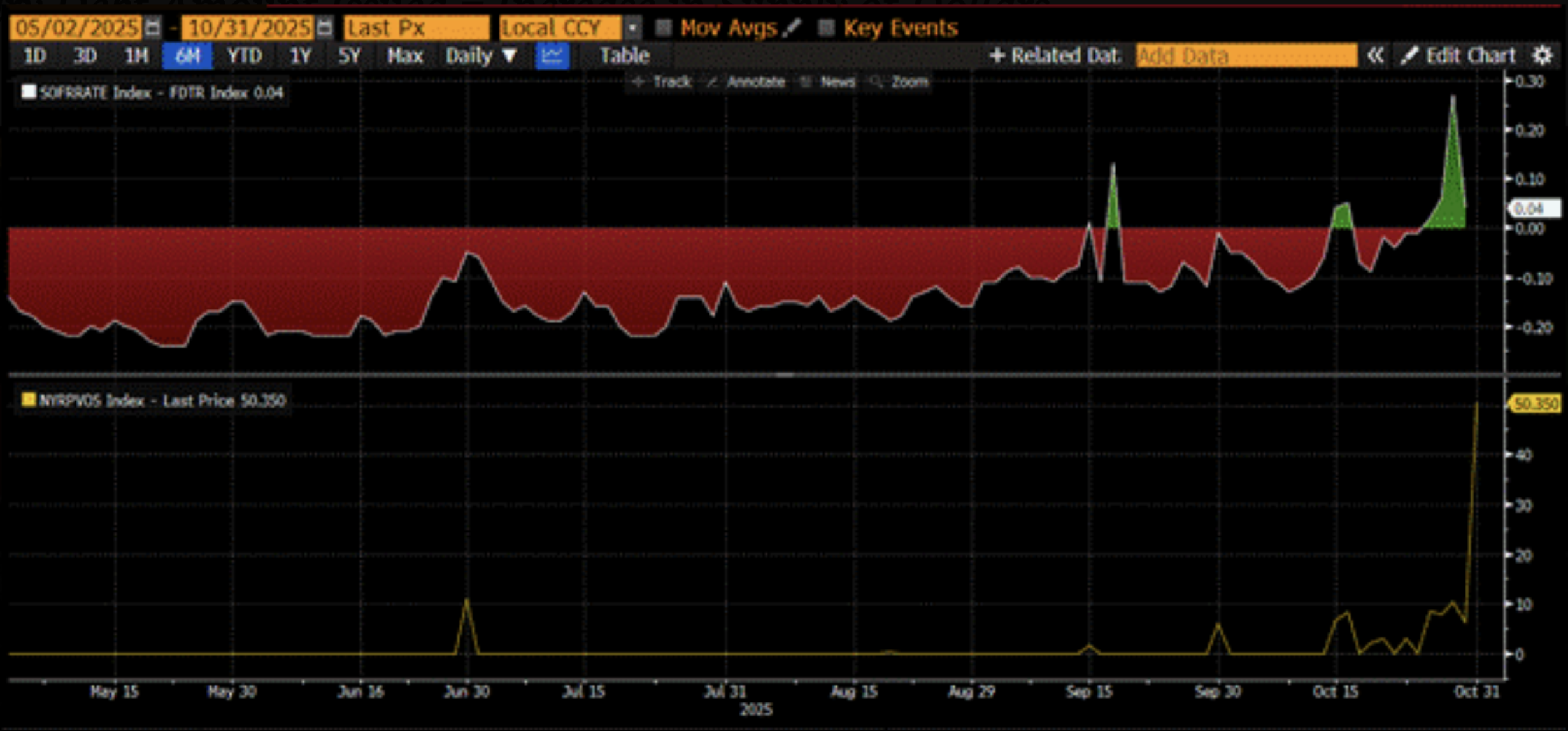
Task: Enable the Key Events checkbox
Action: pyautogui.click(x=826, y=27)
